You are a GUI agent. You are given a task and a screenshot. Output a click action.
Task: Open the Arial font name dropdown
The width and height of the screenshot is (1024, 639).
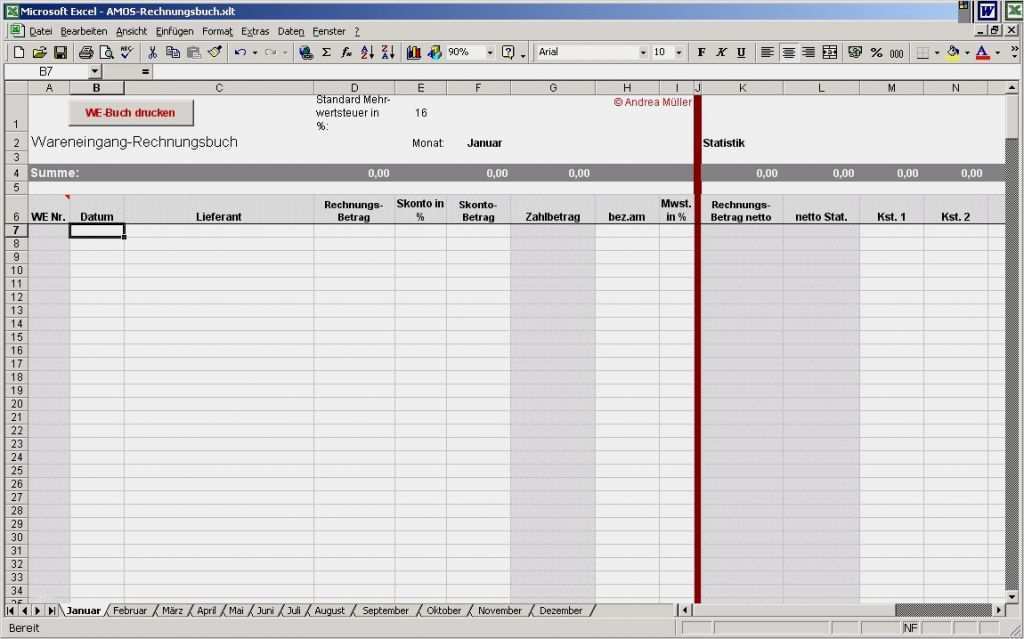[643, 52]
